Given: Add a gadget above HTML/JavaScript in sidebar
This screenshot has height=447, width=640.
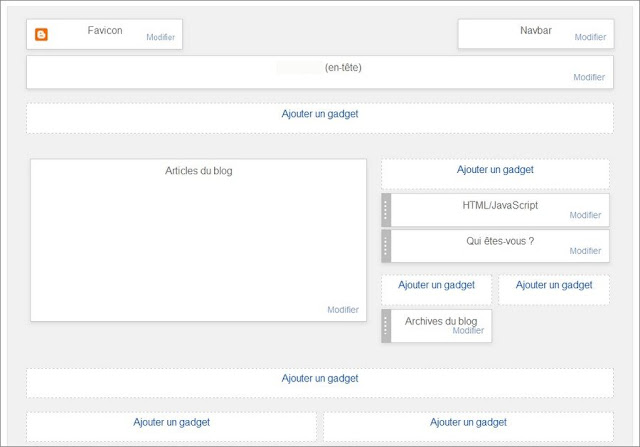Looking at the screenshot, I should 495,169.
